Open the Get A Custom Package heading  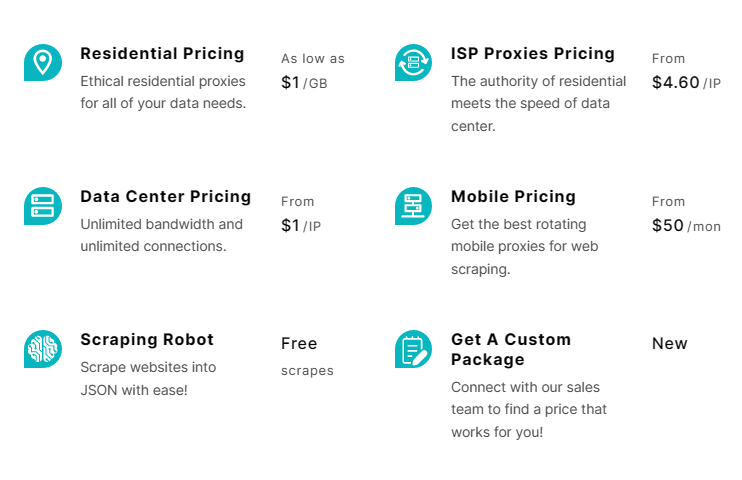[x=511, y=349]
